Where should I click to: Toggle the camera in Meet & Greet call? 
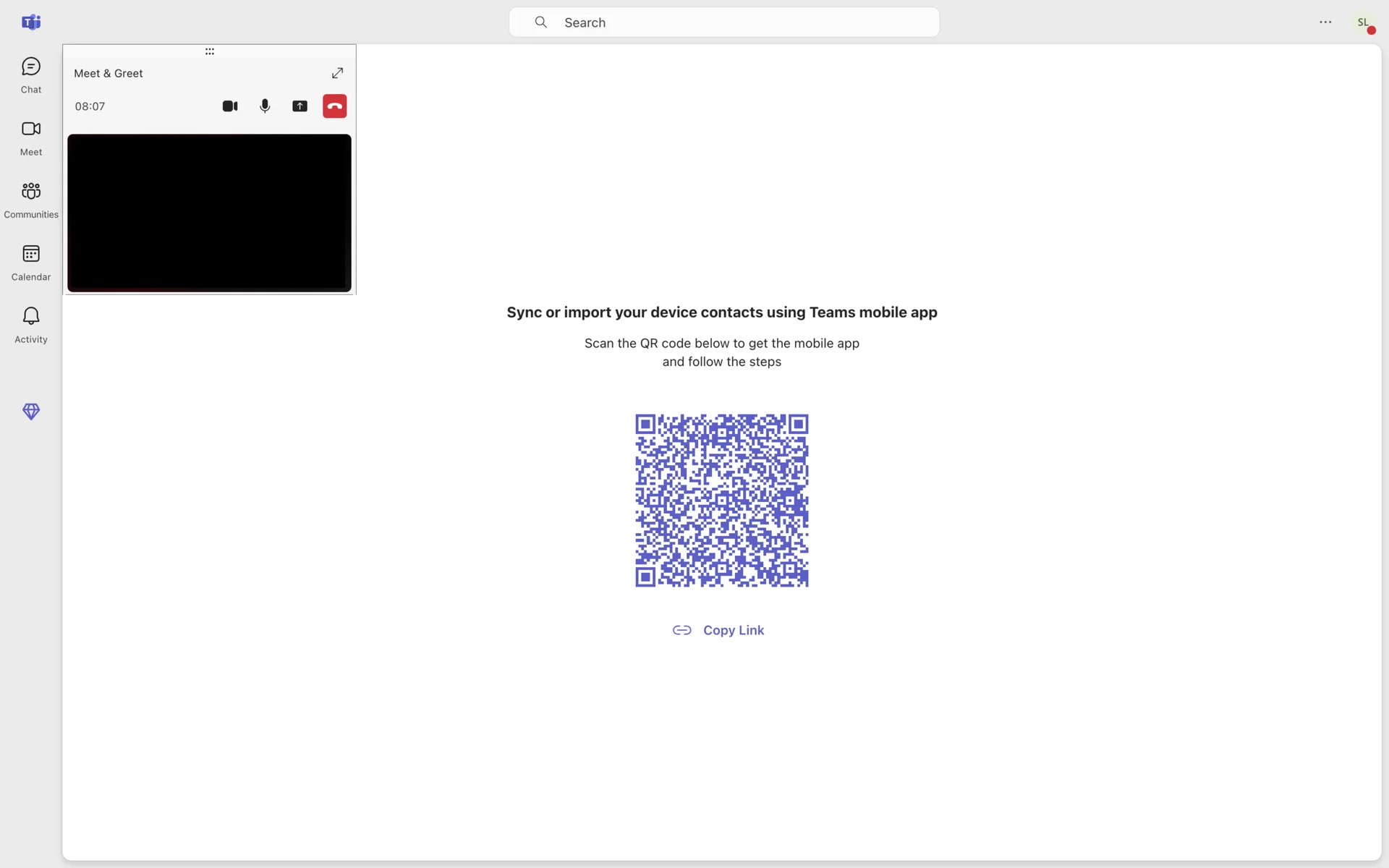pos(230,106)
